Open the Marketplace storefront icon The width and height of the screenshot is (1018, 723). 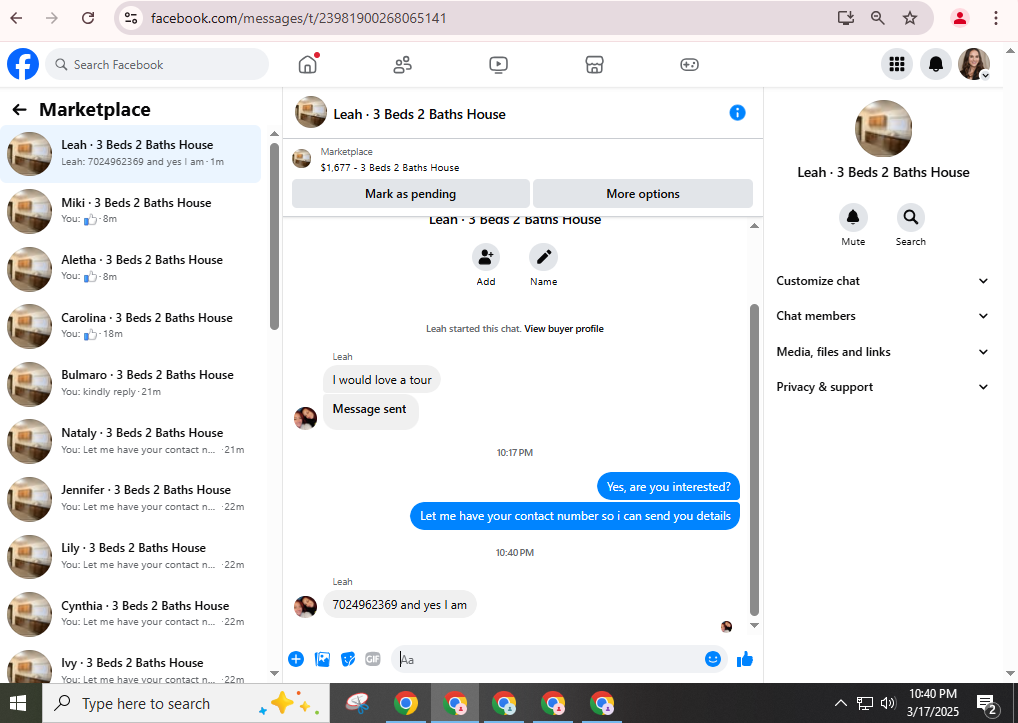click(594, 64)
